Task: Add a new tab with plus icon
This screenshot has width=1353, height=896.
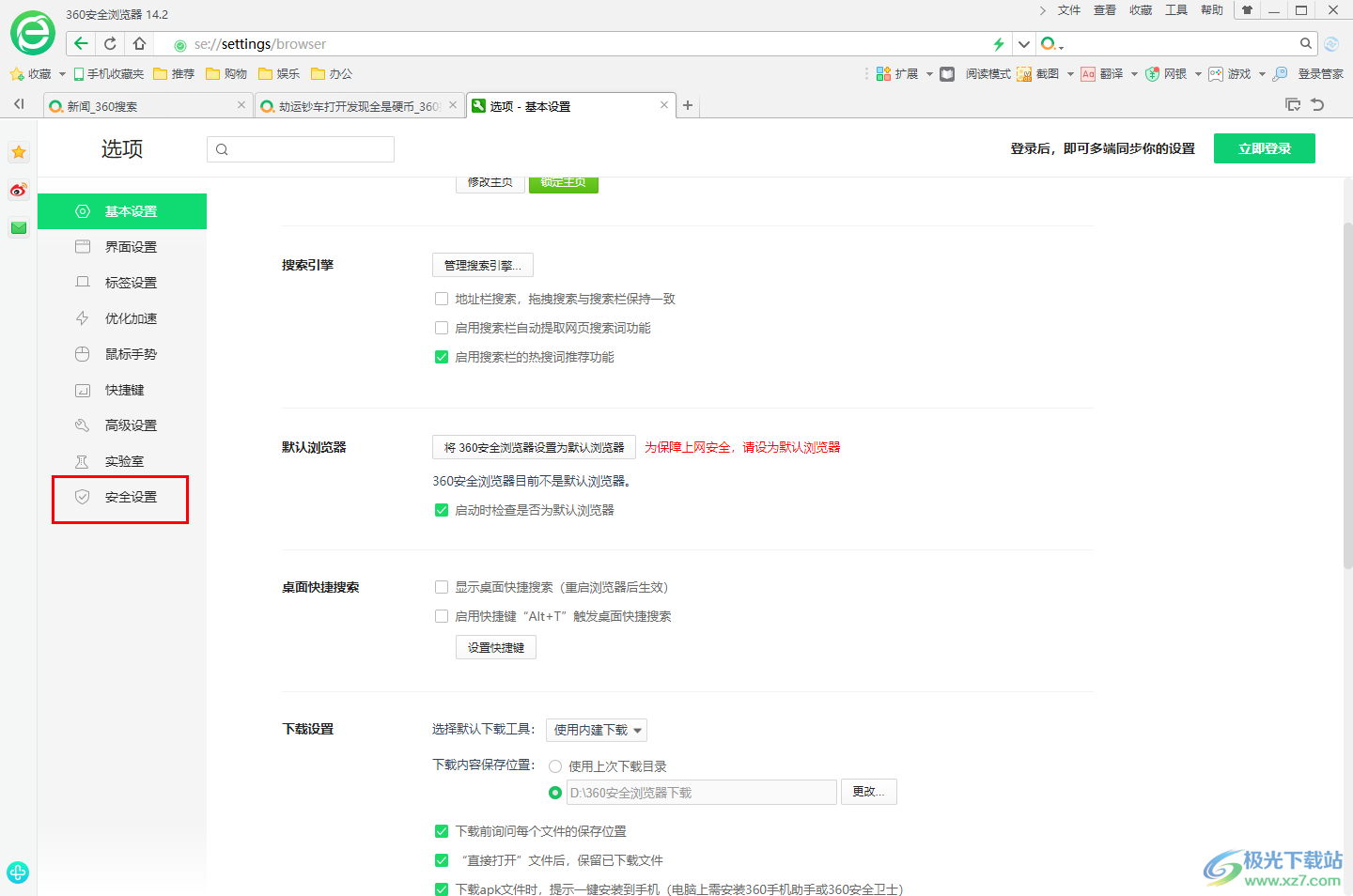Action: (x=688, y=105)
